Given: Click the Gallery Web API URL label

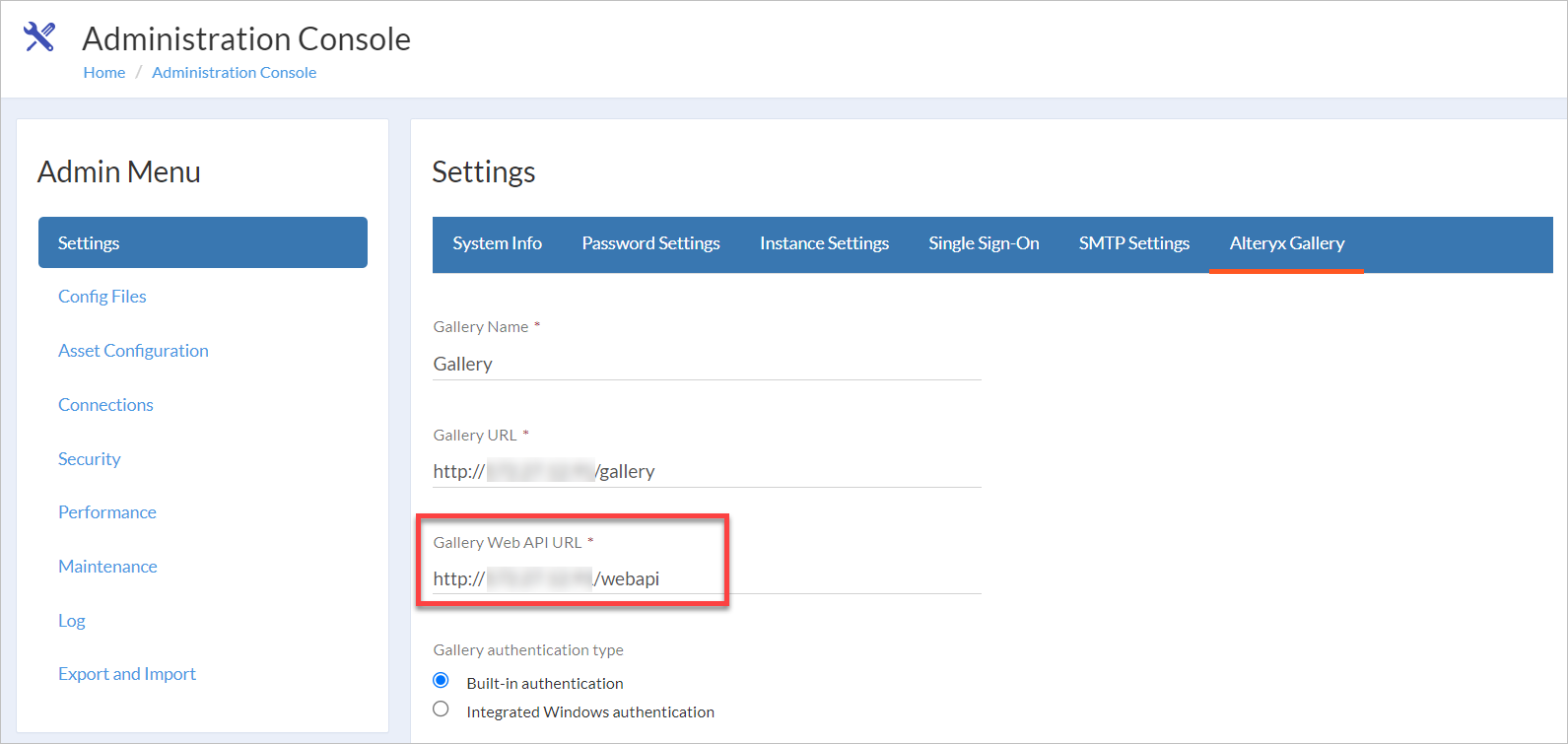Looking at the screenshot, I should [x=508, y=543].
